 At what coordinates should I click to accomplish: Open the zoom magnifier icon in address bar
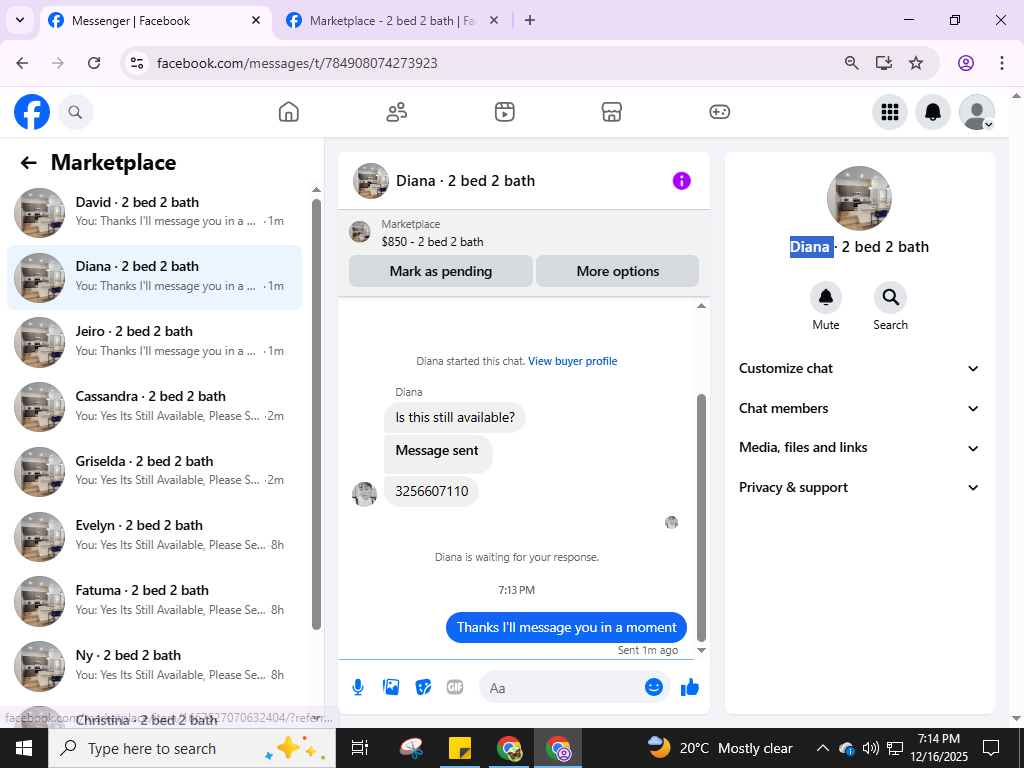[x=852, y=63]
